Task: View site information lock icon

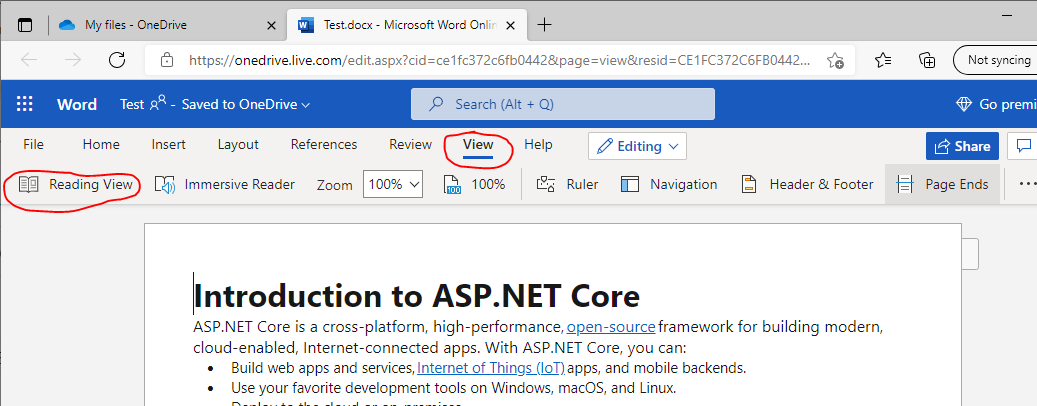Action: click(x=167, y=60)
